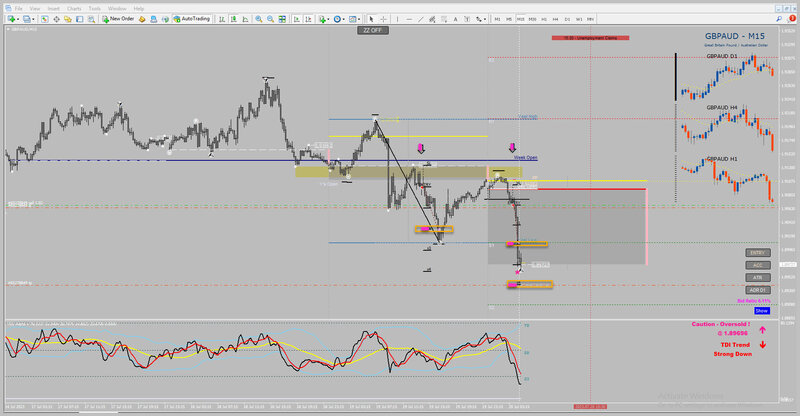Zoom in on the chart

coord(259,19)
